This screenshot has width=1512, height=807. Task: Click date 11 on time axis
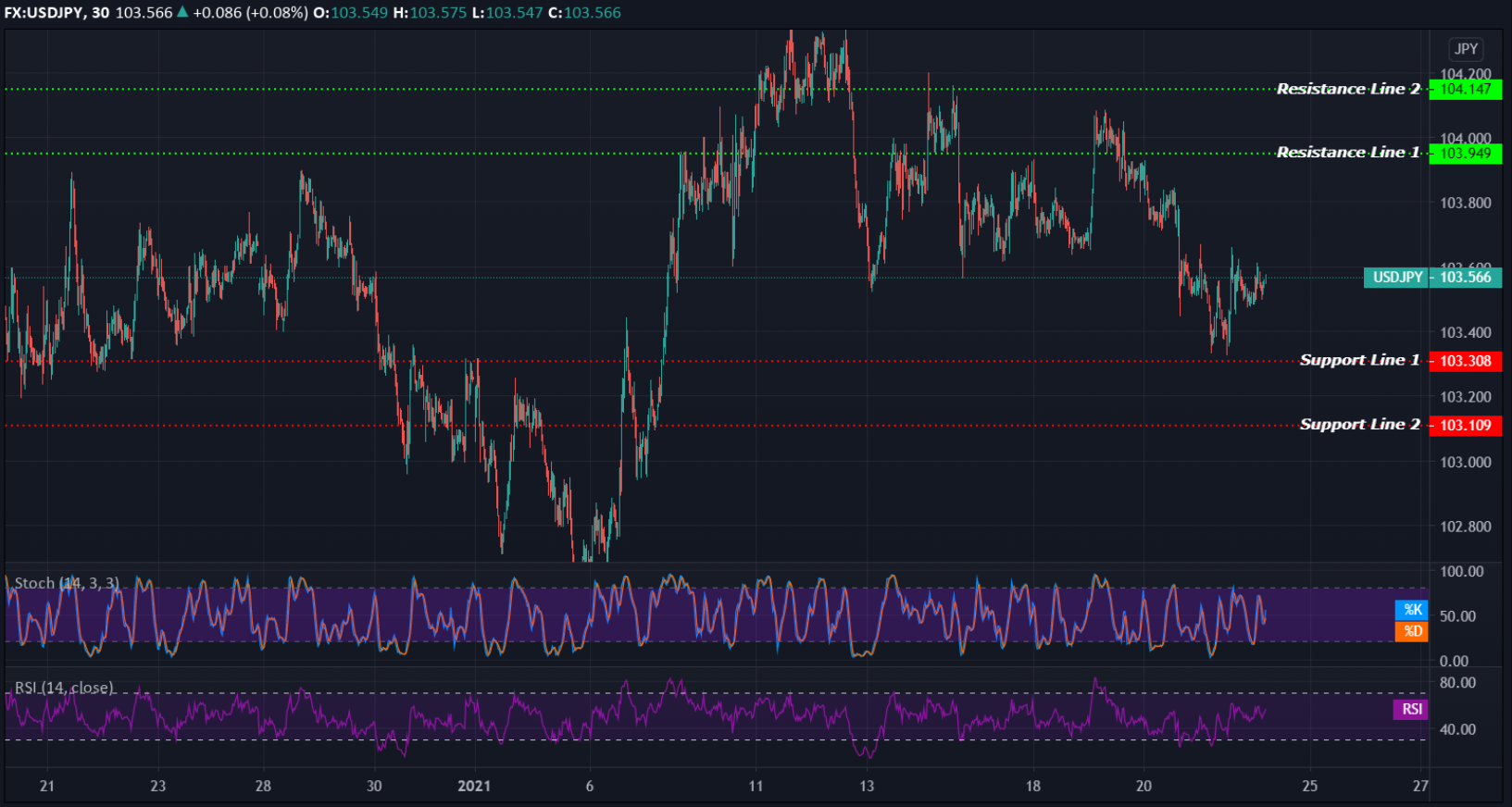click(756, 786)
